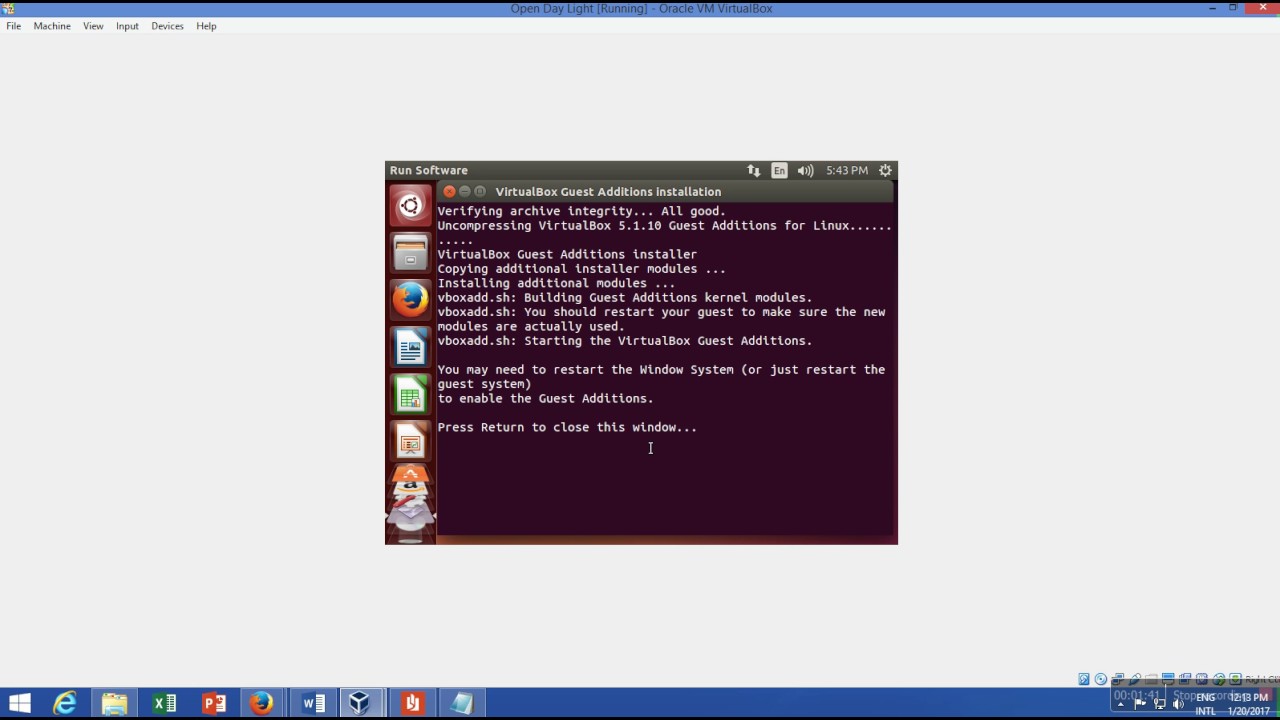The width and height of the screenshot is (1280, 720).
Task: Minimize the Guest Additions installation terminal
Action: (465, 191)
